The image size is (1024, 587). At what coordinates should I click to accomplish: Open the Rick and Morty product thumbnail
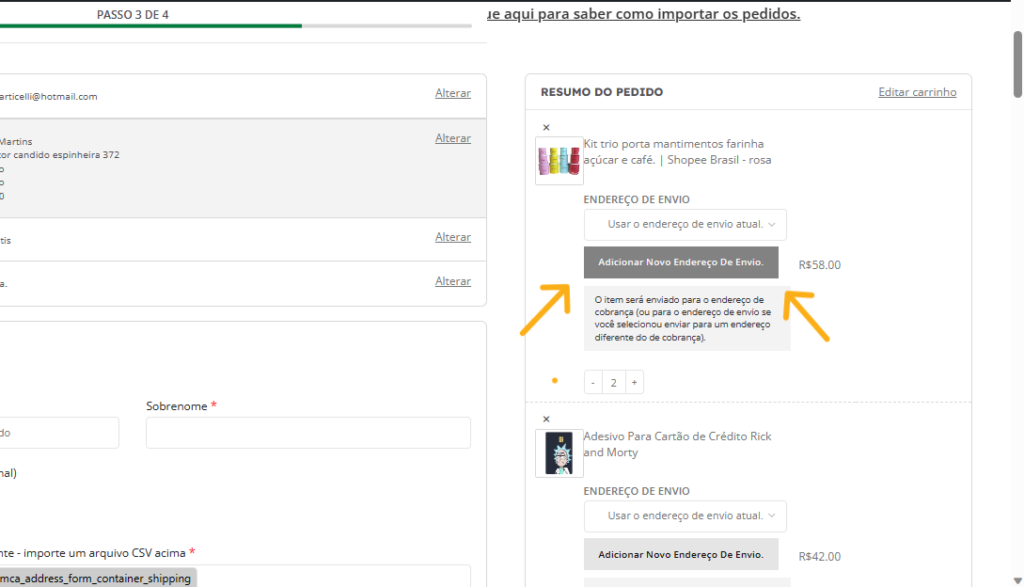[x=559, y=453]
